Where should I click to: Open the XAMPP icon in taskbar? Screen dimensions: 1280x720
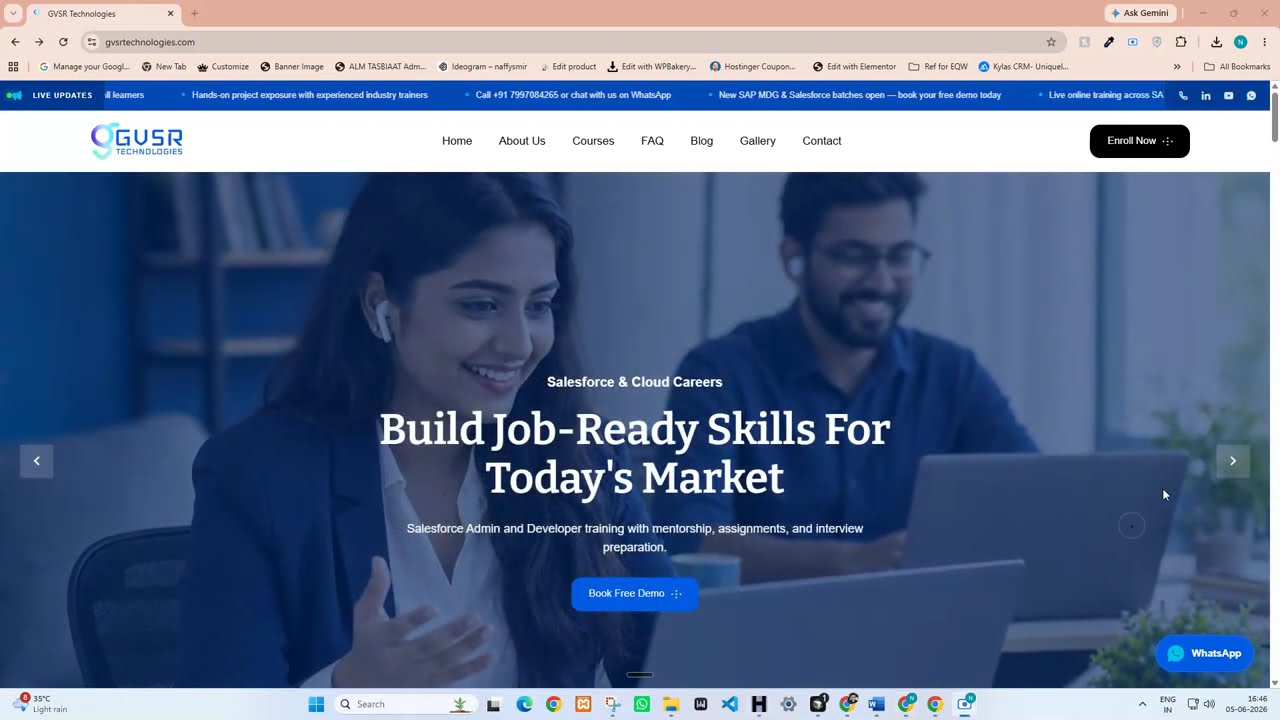click(x=583, y=704)
